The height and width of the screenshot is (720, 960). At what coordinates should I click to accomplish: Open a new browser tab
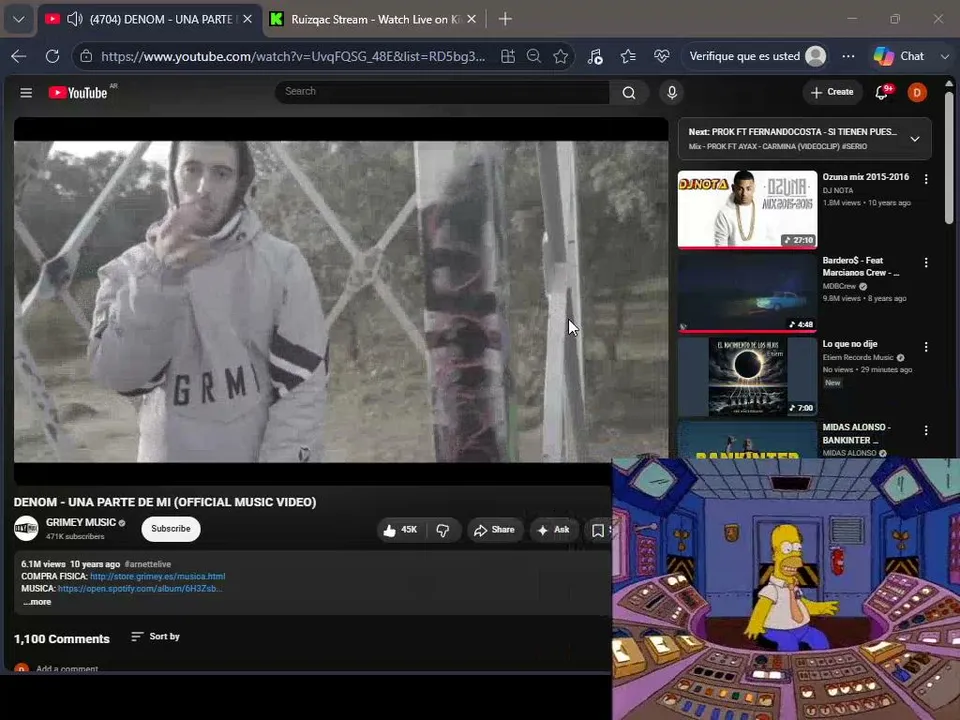coord(505,19)
